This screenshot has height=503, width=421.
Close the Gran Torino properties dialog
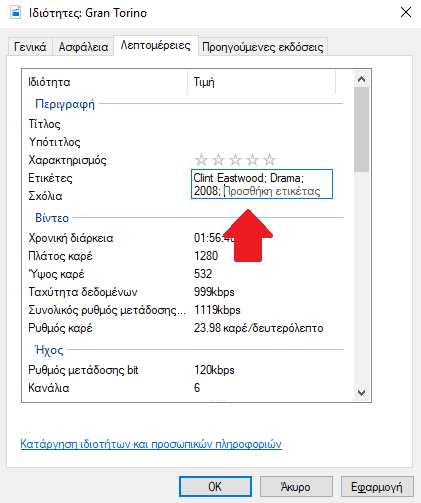click(406, 13)
